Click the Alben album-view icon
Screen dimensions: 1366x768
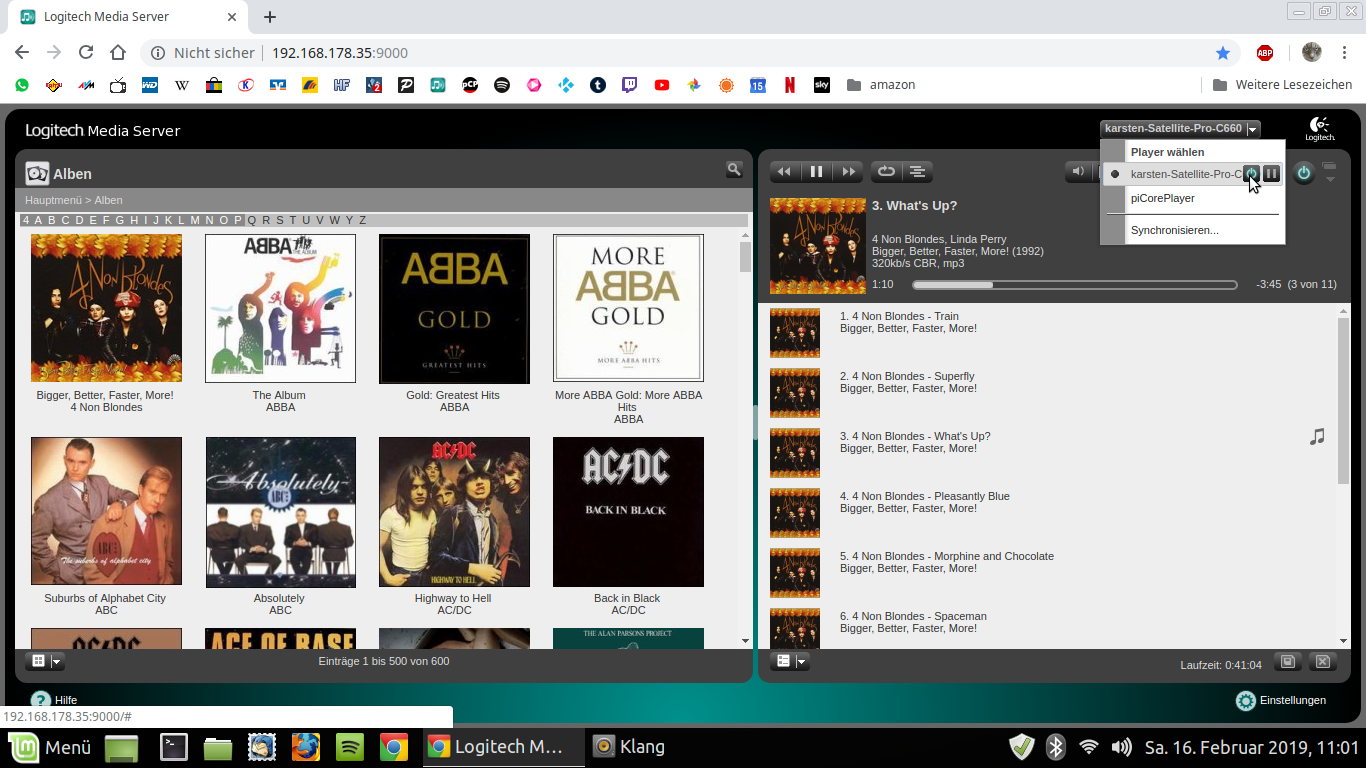click(x=37, y=173)
